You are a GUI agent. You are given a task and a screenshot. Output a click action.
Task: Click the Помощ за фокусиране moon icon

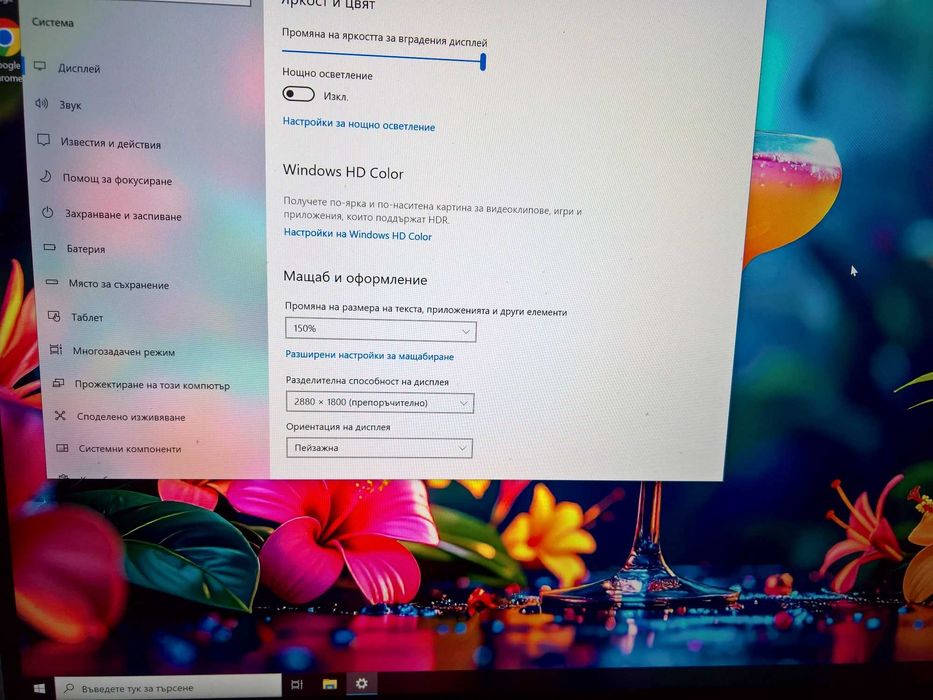(46, 176)
